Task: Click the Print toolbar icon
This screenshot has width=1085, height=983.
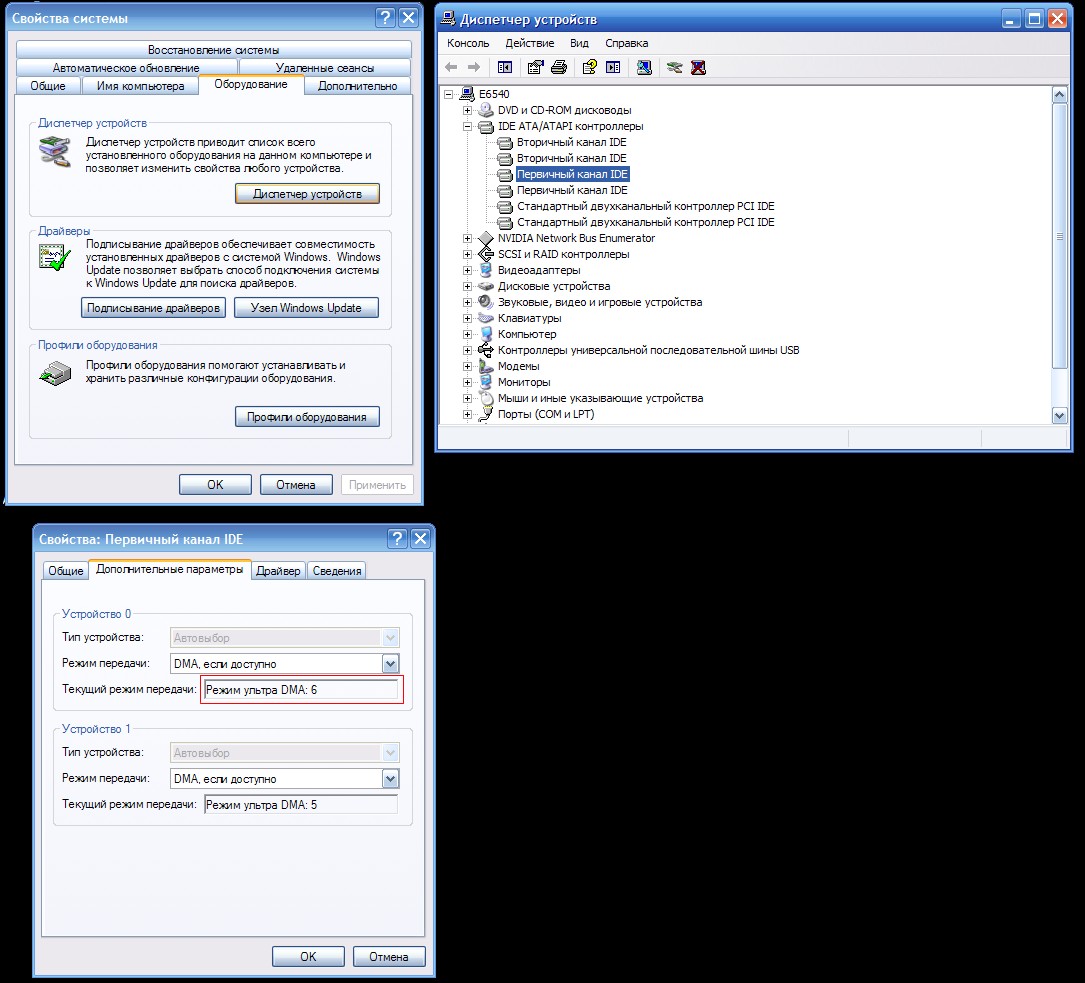Action: coord(559,67)
